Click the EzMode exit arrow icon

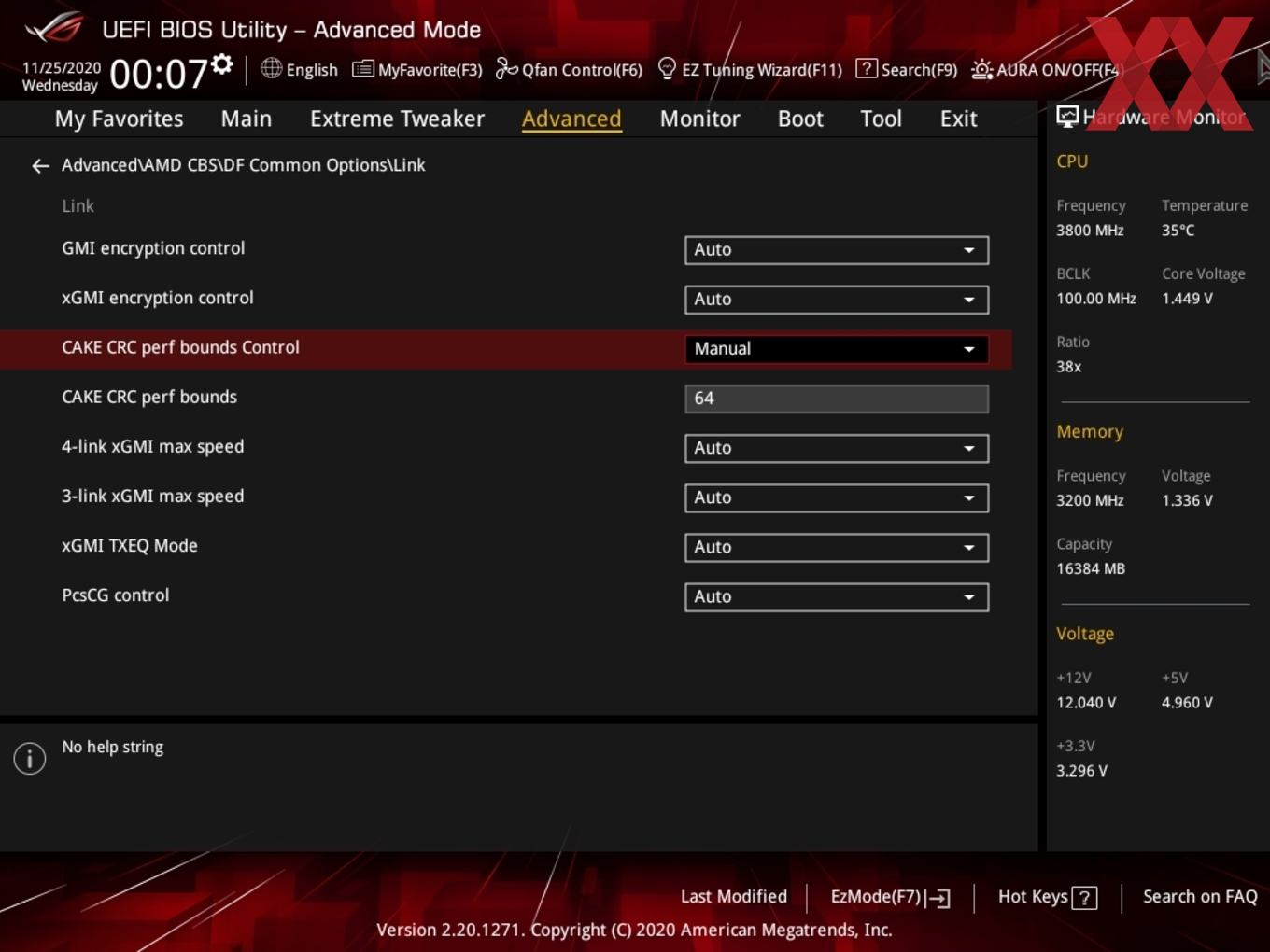coord(938,898)
